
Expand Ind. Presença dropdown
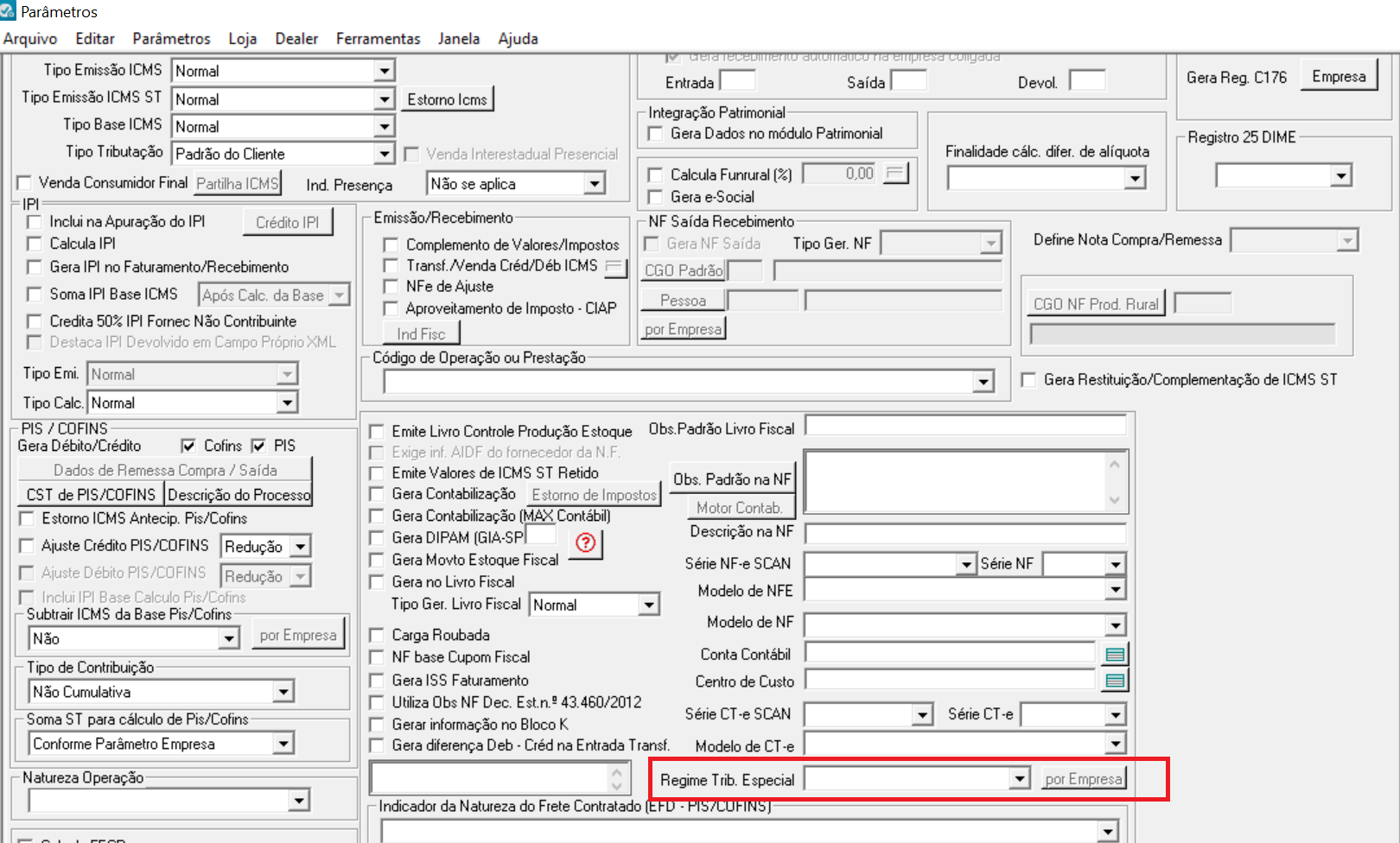594,183
